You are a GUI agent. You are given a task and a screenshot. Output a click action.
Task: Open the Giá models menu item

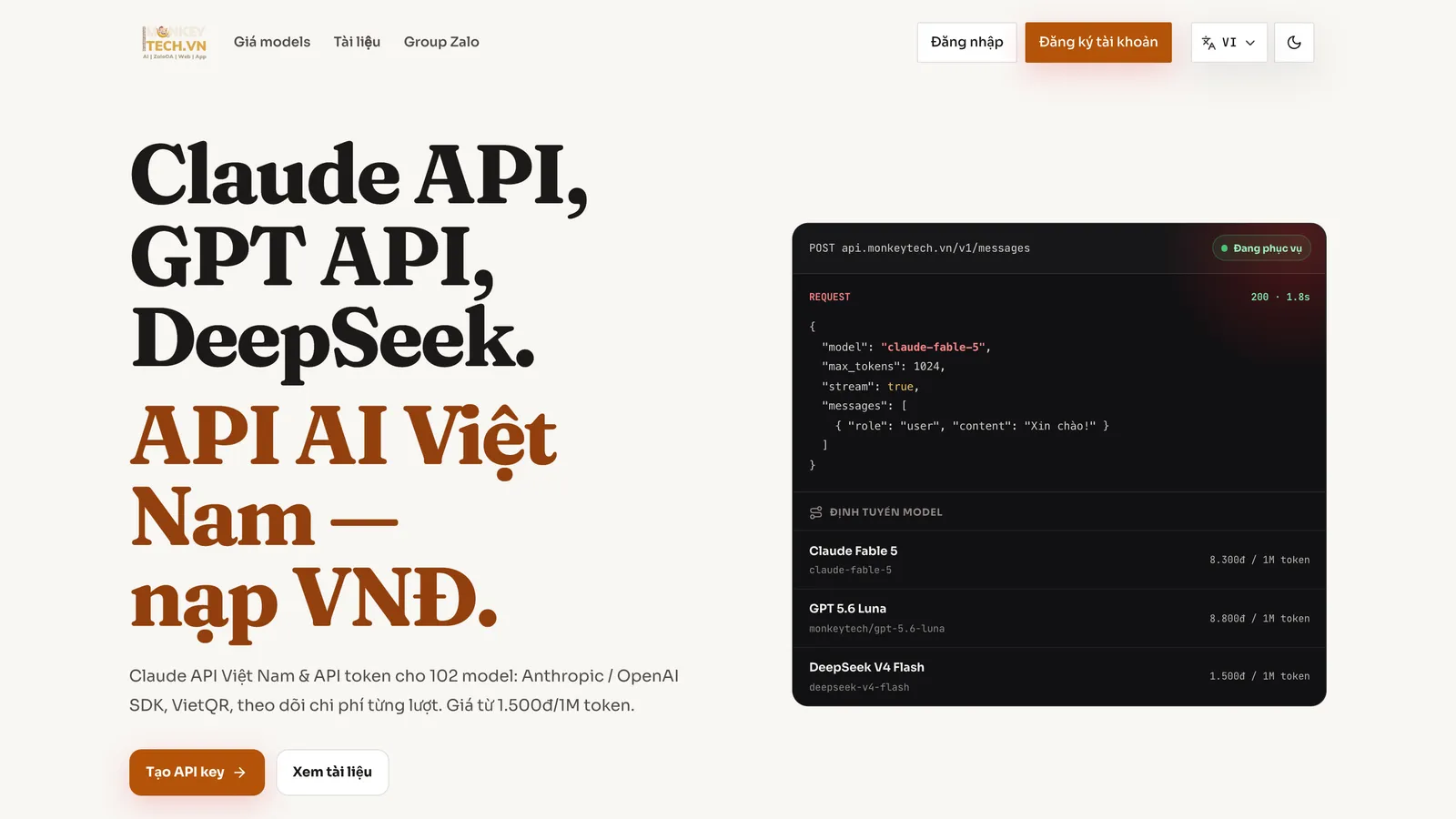coord(272,42)
